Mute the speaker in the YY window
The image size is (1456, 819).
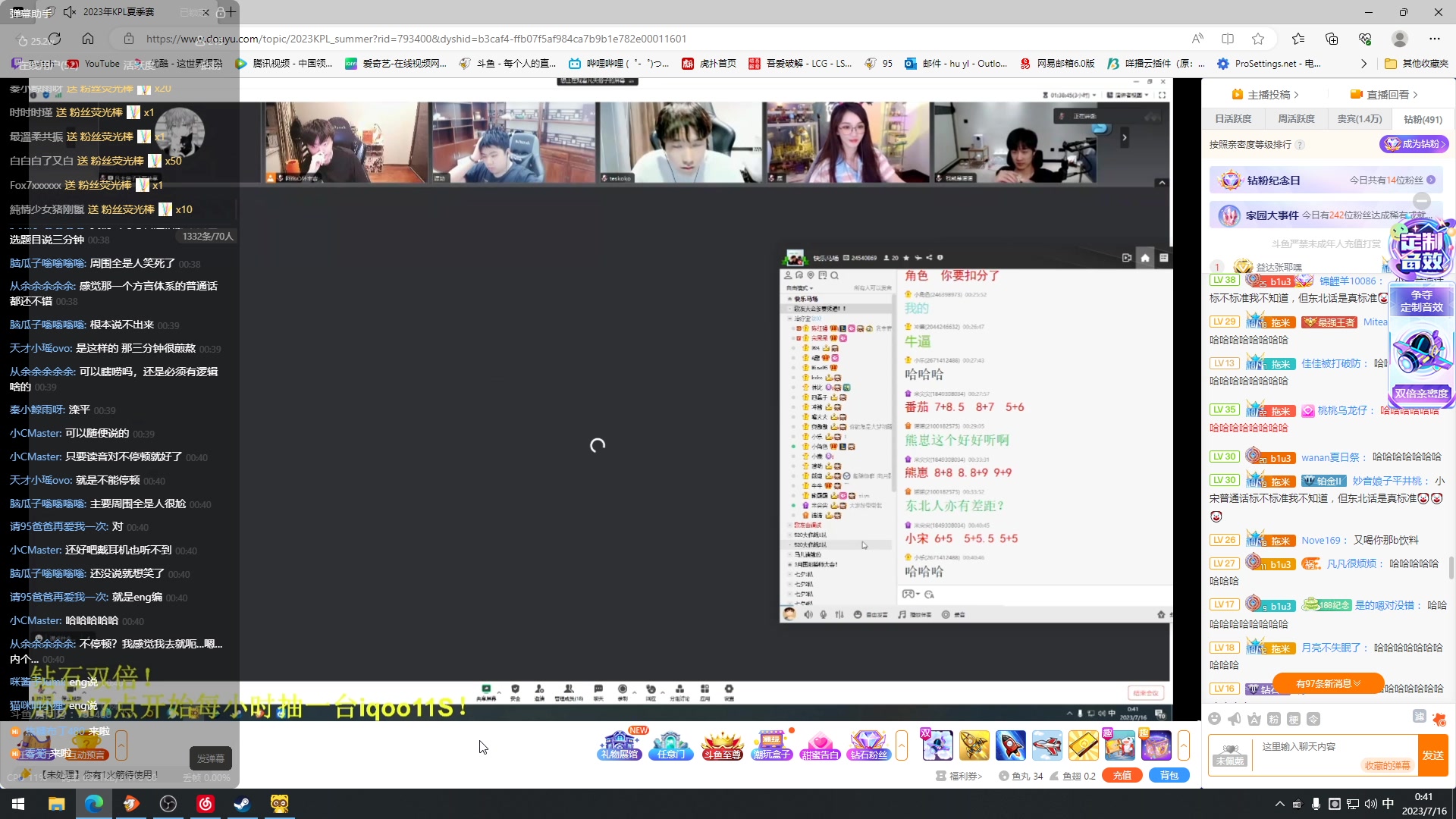pos(808,614)
